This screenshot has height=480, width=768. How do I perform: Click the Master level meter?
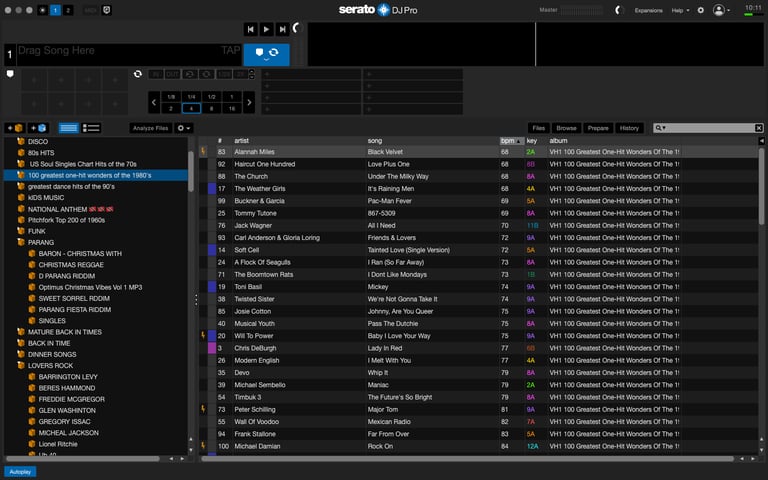pos(581,10)
